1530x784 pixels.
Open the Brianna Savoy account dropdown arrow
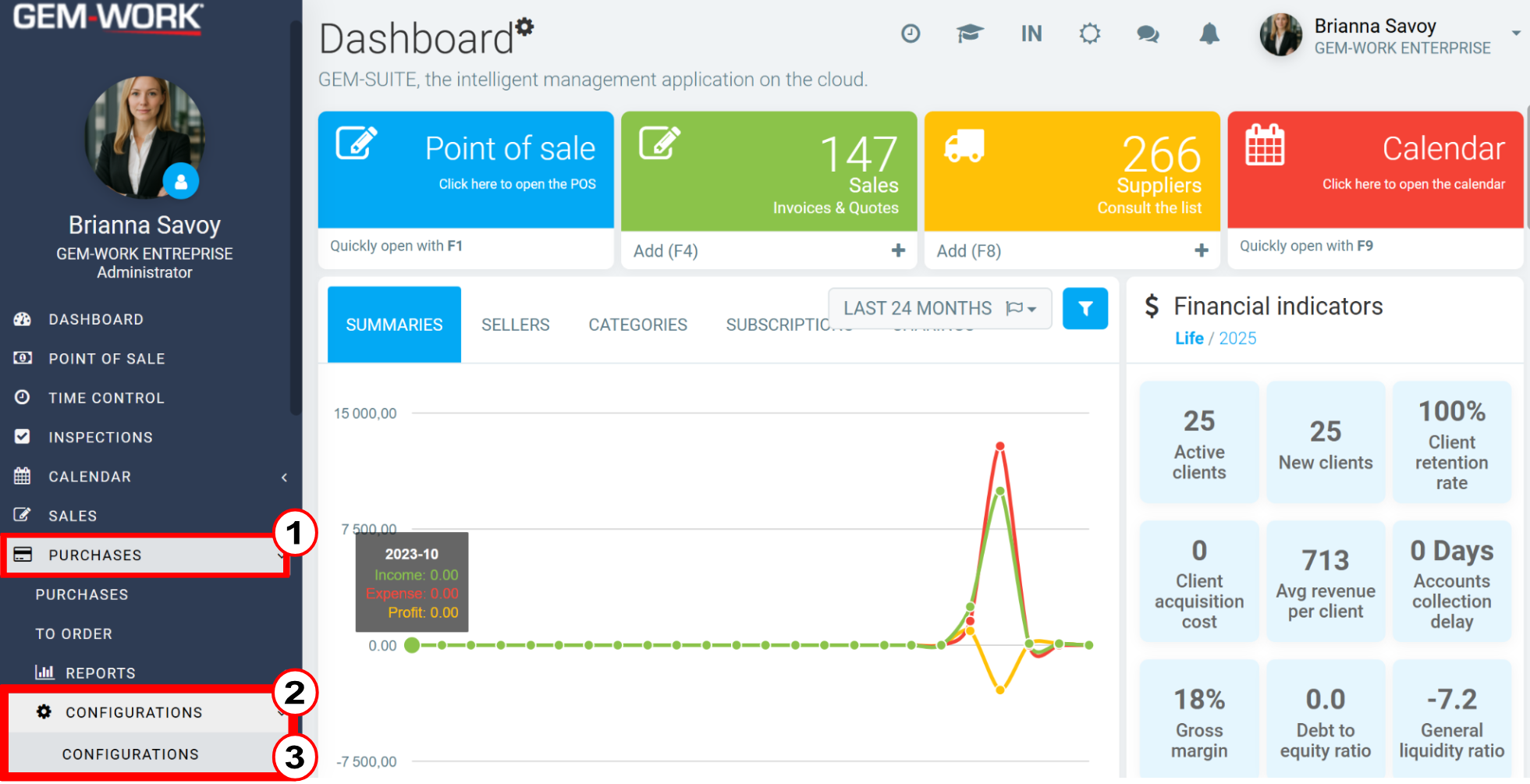pyautogui.click(x=1516, y=34)
